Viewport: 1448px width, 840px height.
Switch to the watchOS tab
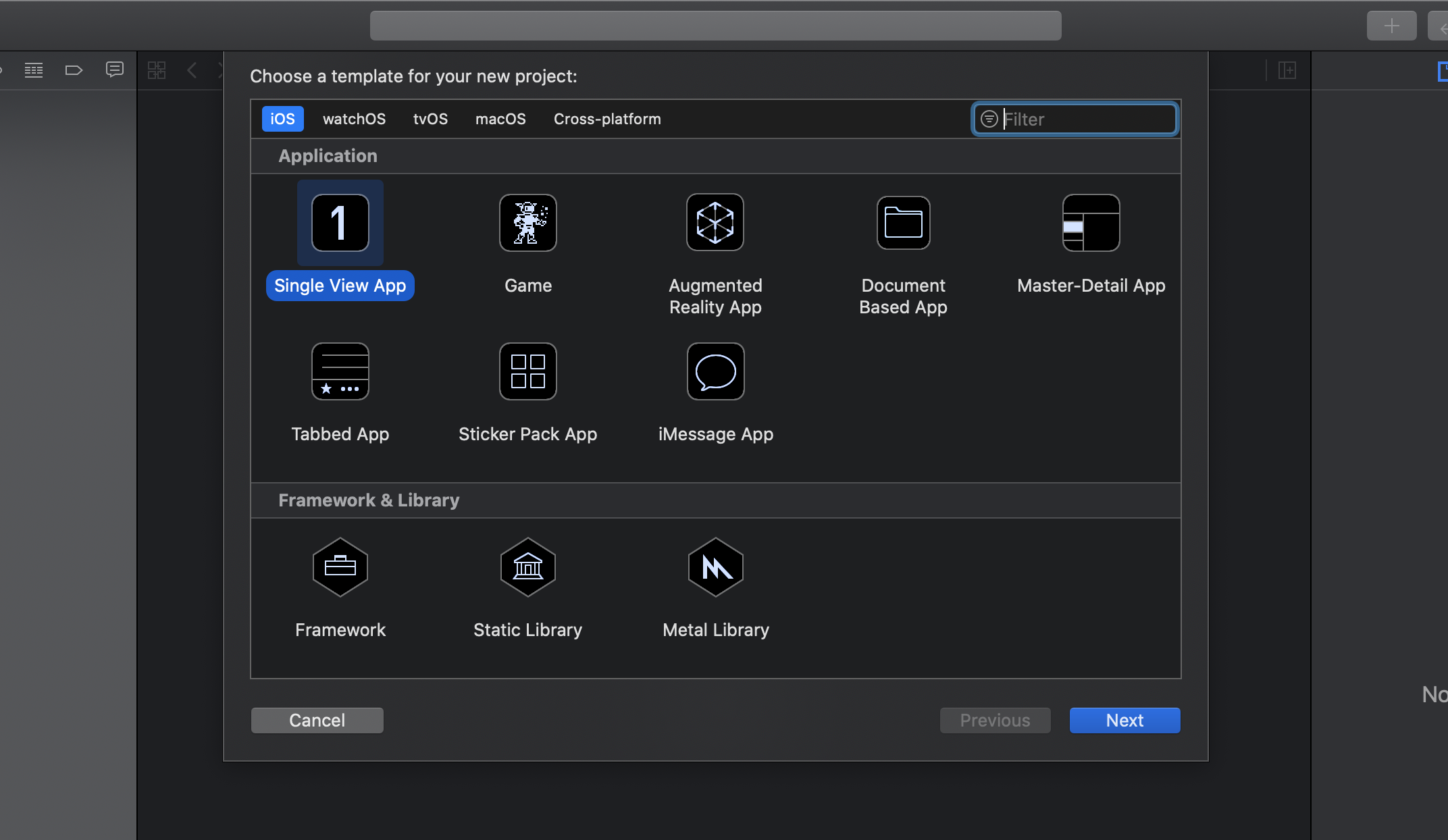click(x=354, y=119)
